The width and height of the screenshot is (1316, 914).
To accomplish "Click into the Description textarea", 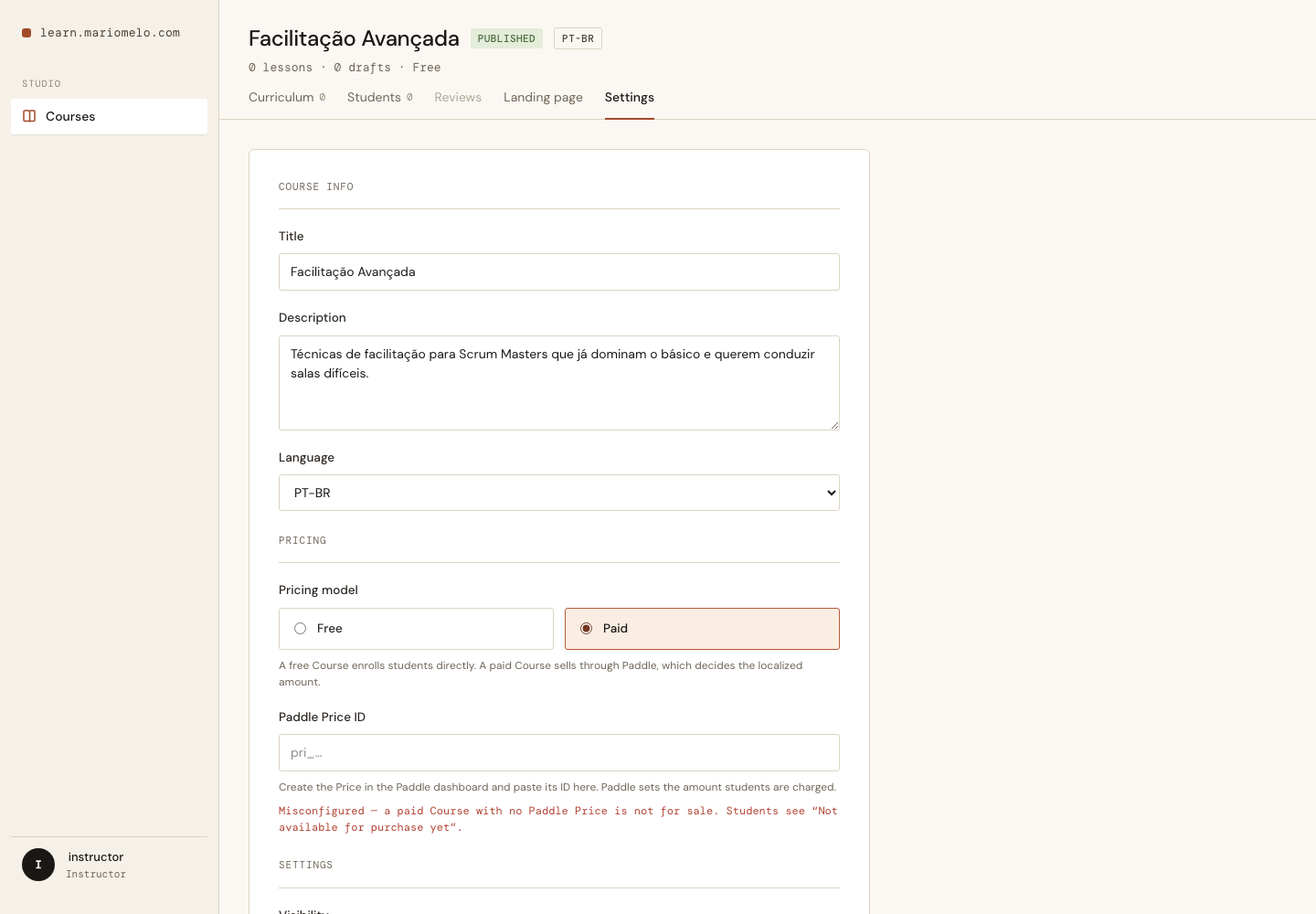I will (x=559, y=383).
